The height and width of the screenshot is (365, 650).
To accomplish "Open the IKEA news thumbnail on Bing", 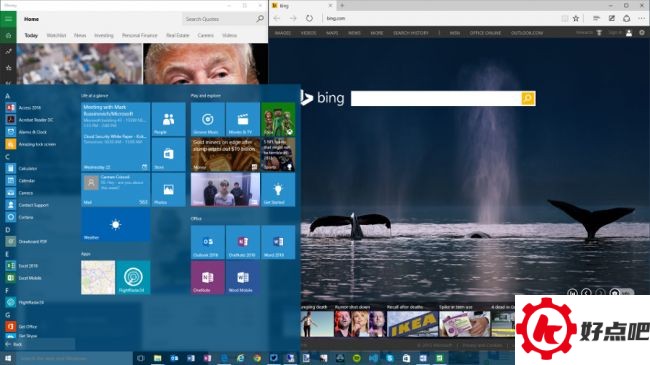I will pyautogui.click(x=412, y=324).
